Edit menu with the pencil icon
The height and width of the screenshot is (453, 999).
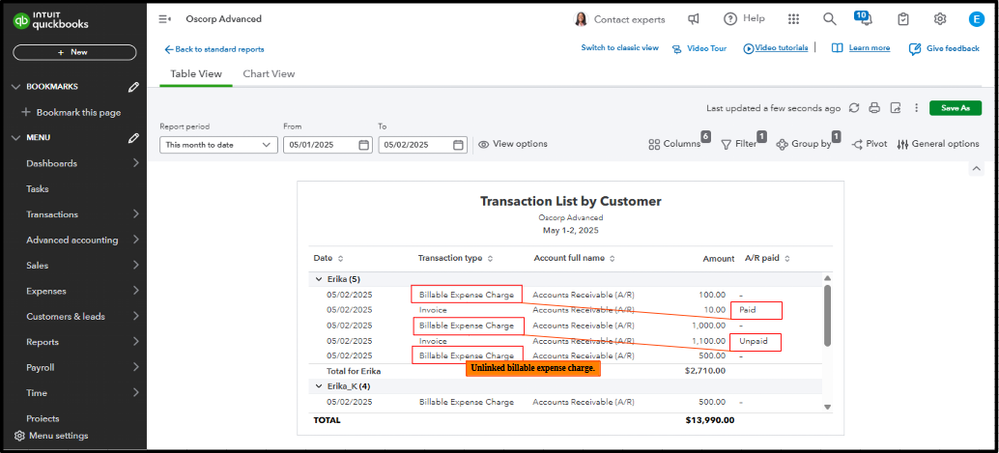[133, 138]
